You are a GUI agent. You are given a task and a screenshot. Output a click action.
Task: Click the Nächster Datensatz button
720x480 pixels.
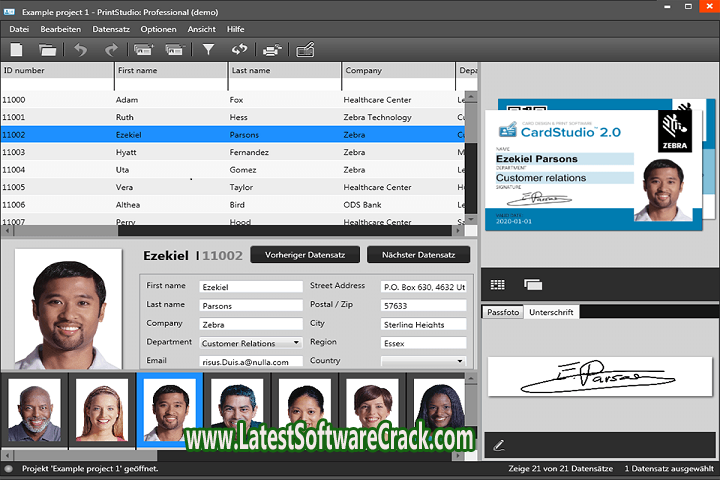click(x=418, y=254)
